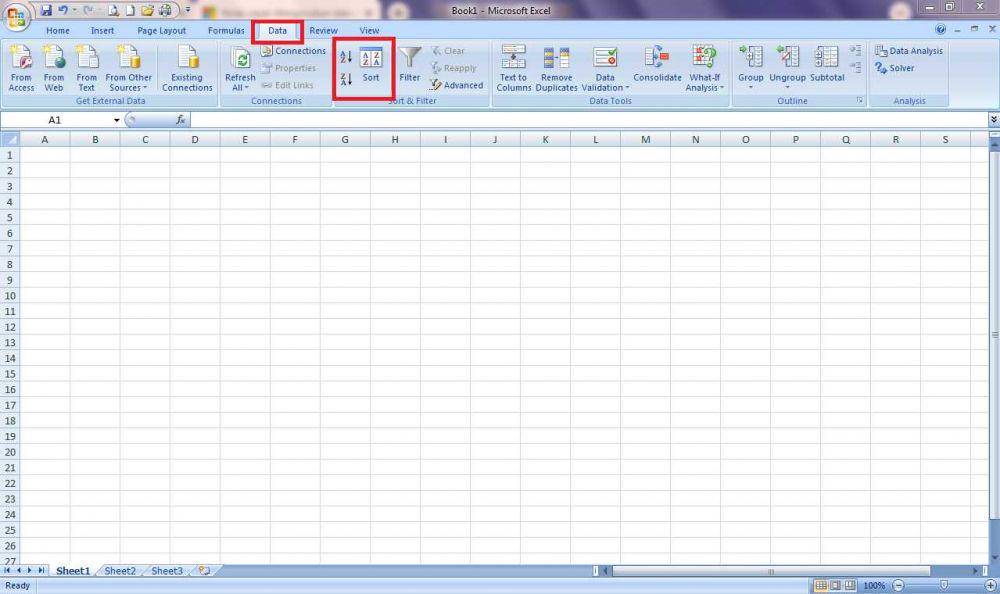Screen dimensions: 1000x594
Task: Sort A to Z ascending
Action: point(346,57)
